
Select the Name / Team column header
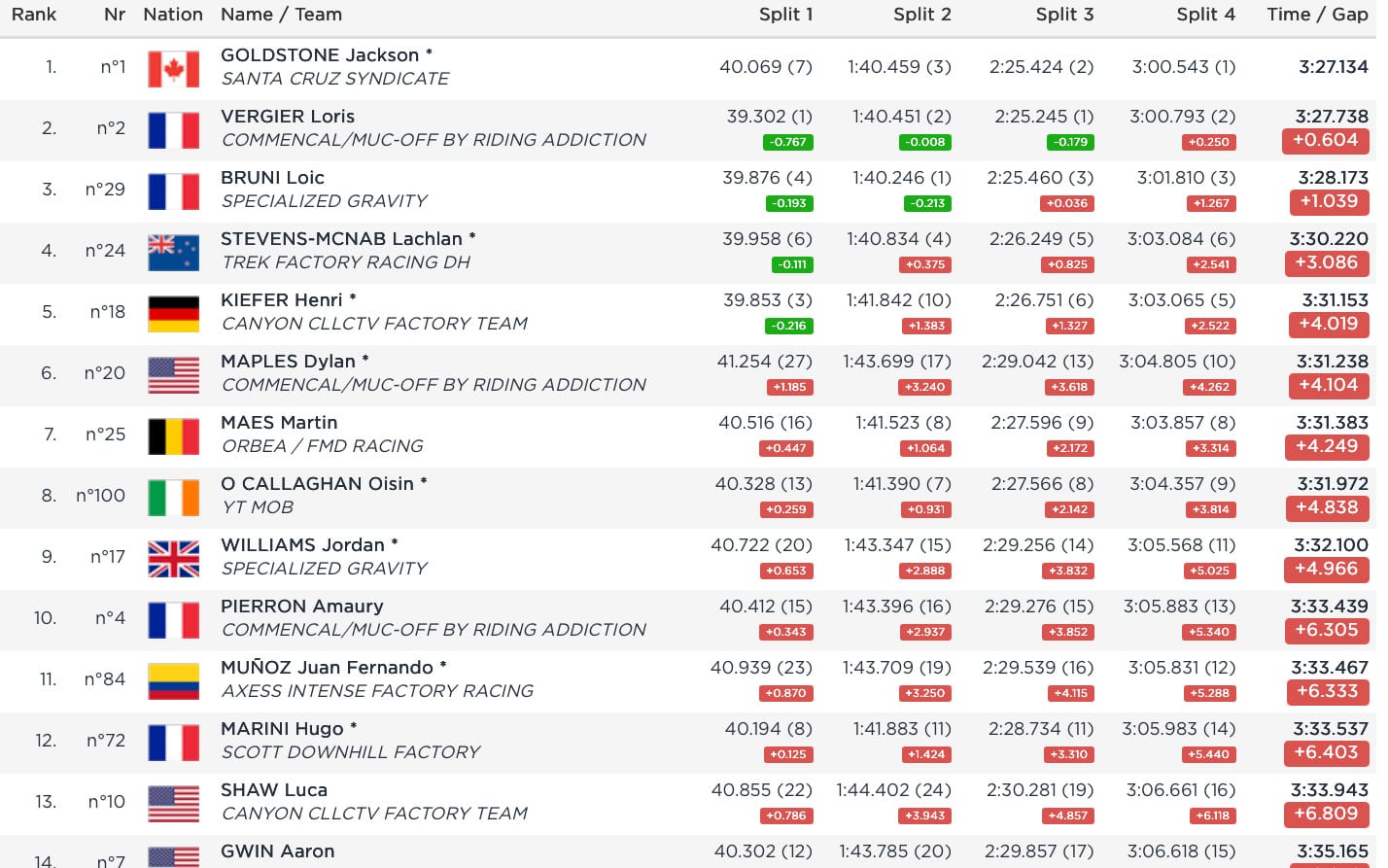281,15
